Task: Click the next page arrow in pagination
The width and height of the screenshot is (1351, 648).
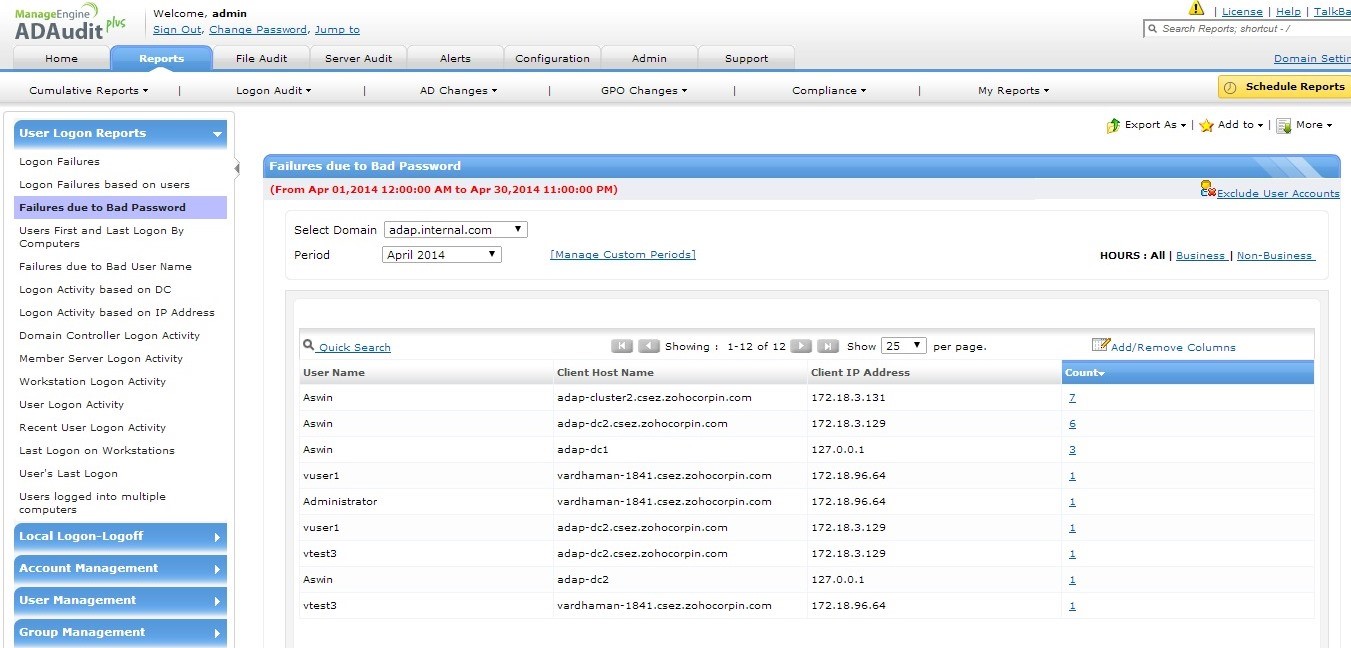Action: tap(801, 345)
